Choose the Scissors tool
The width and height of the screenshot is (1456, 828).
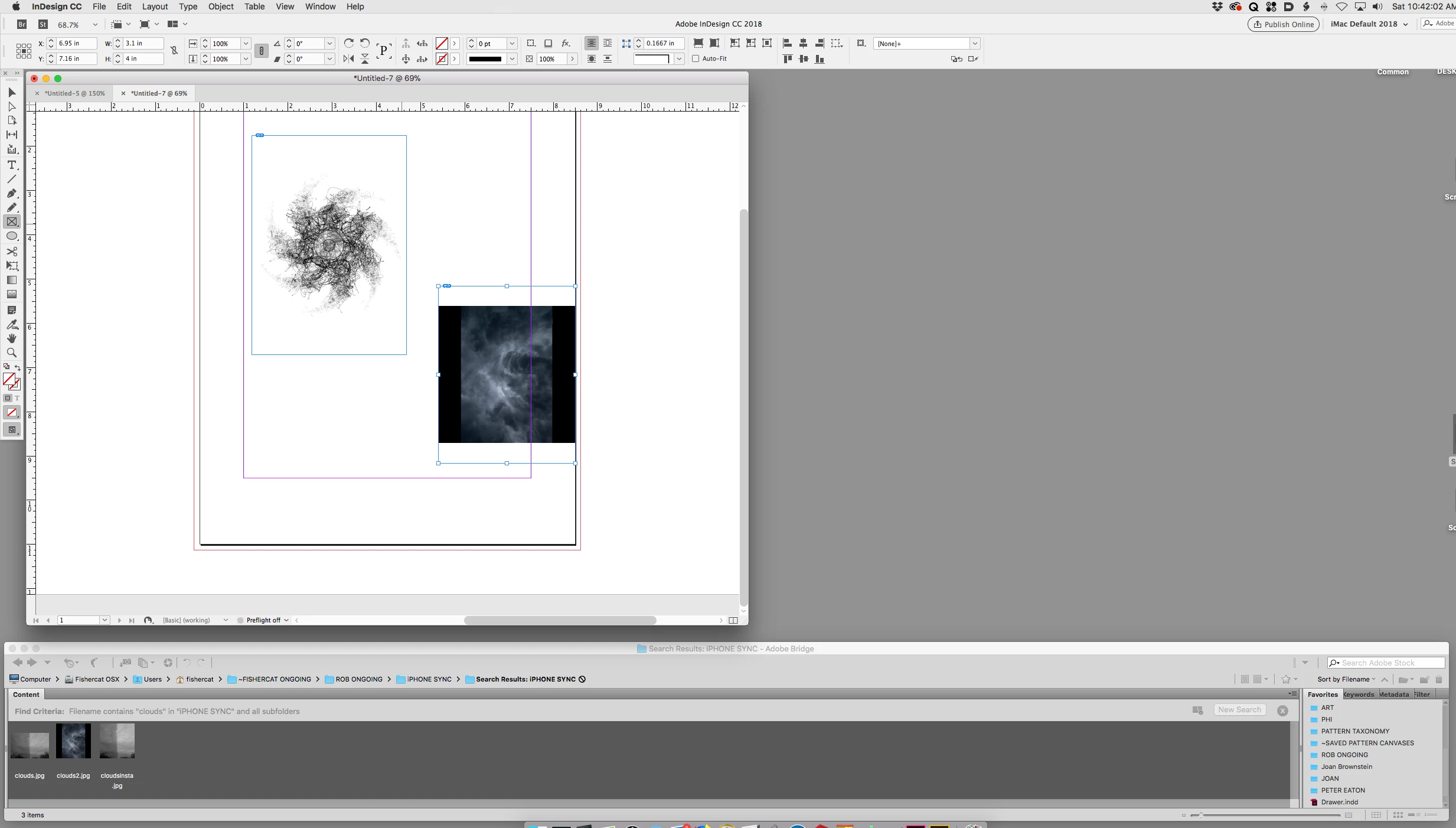[x=12, y=251]
